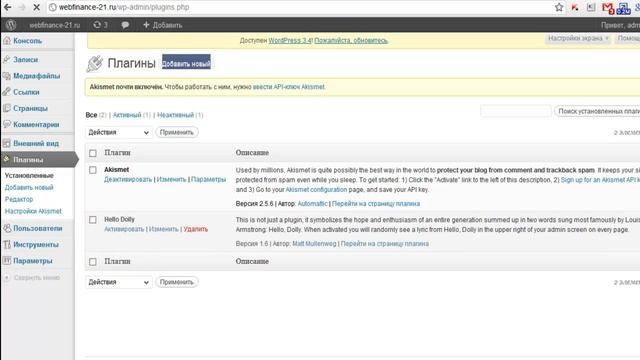The image size is (640, 360).
Task: Click the Поиск установленных плагинов button
Action: 598,111
